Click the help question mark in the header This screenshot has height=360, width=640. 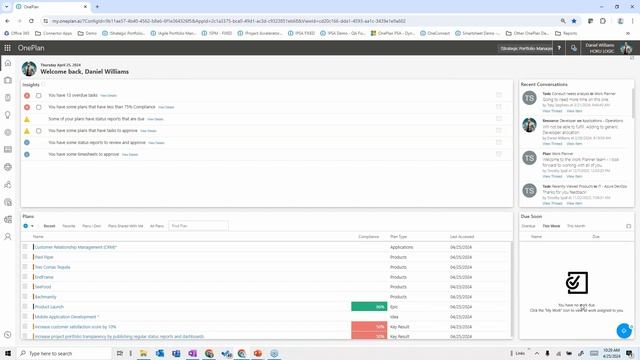click(559, 48)
